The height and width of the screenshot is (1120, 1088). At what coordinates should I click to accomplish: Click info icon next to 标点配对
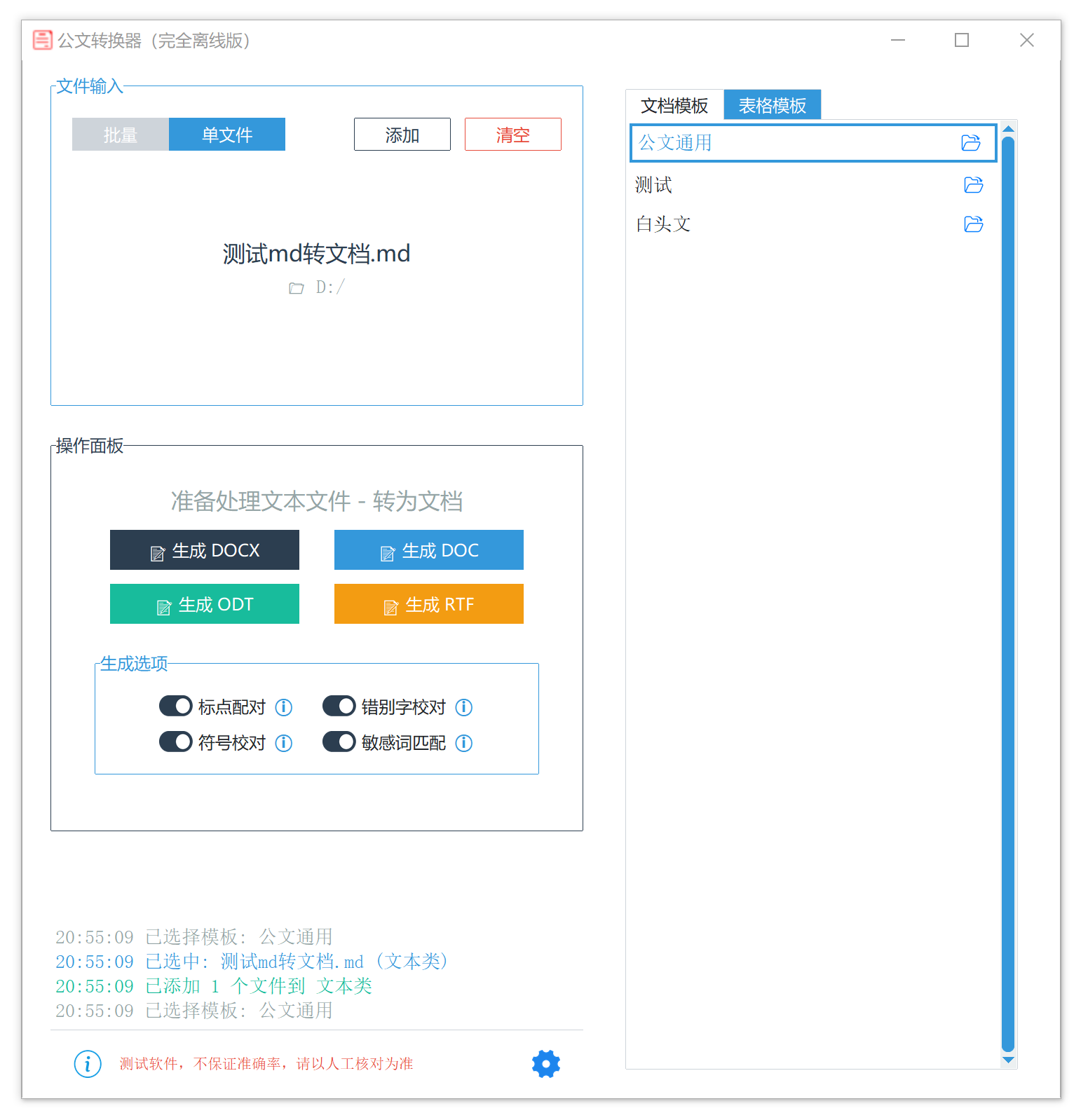pos(284,707)
